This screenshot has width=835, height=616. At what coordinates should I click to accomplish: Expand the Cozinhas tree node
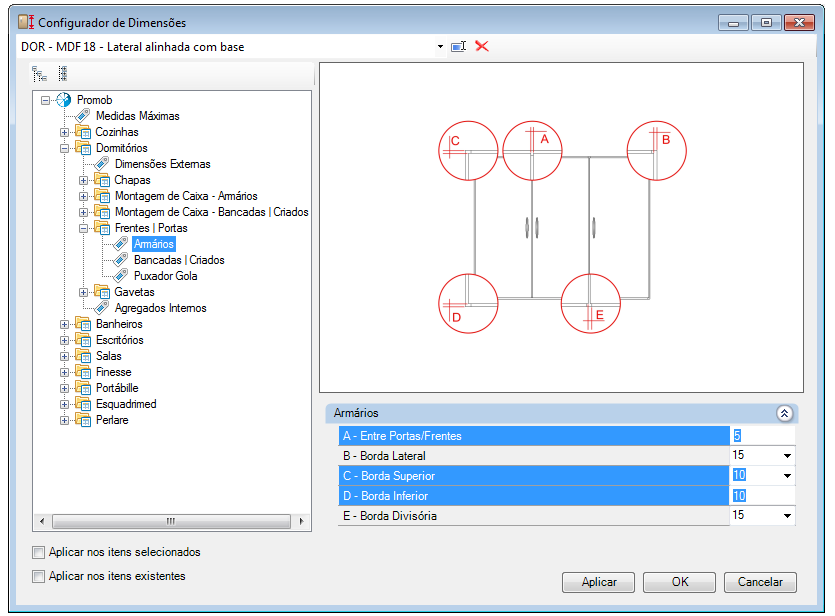click(x=64, y=132)
